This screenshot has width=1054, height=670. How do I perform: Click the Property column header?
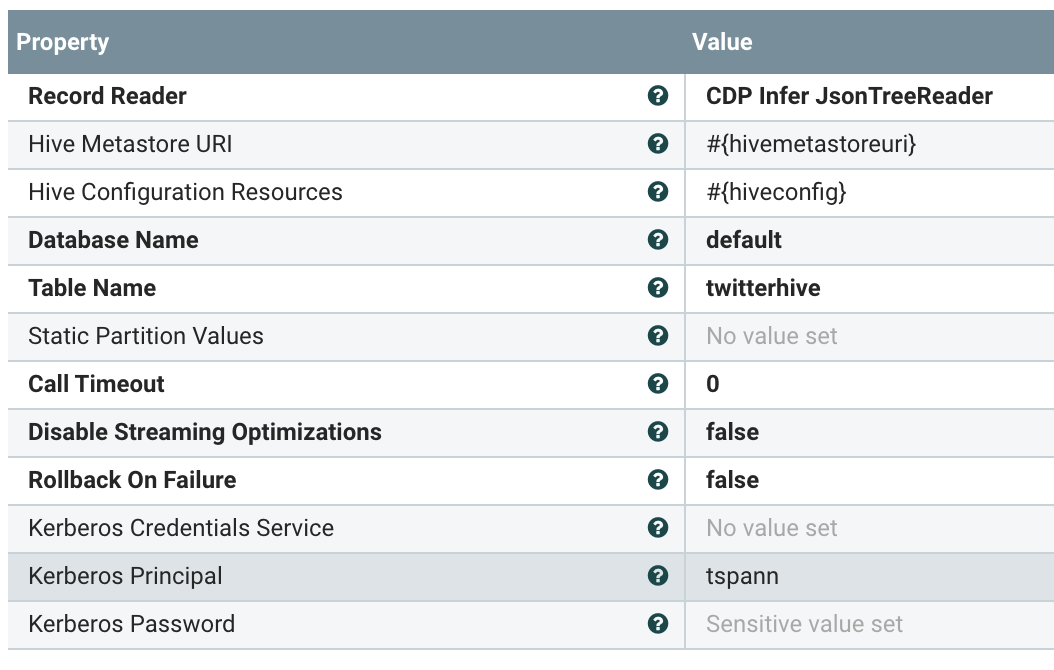click(63, 42)
